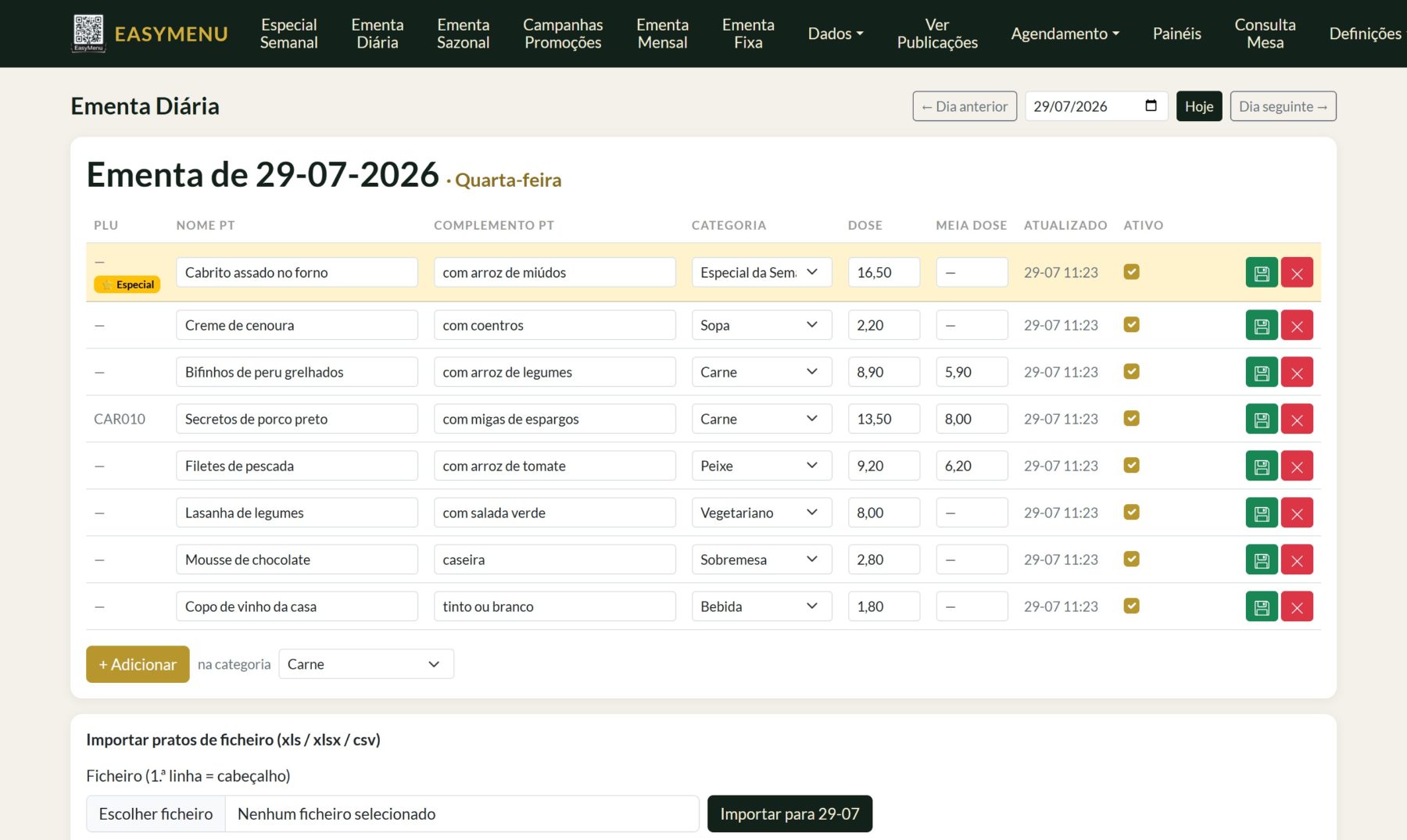Click the + Adicionar button

pos(138,664)
